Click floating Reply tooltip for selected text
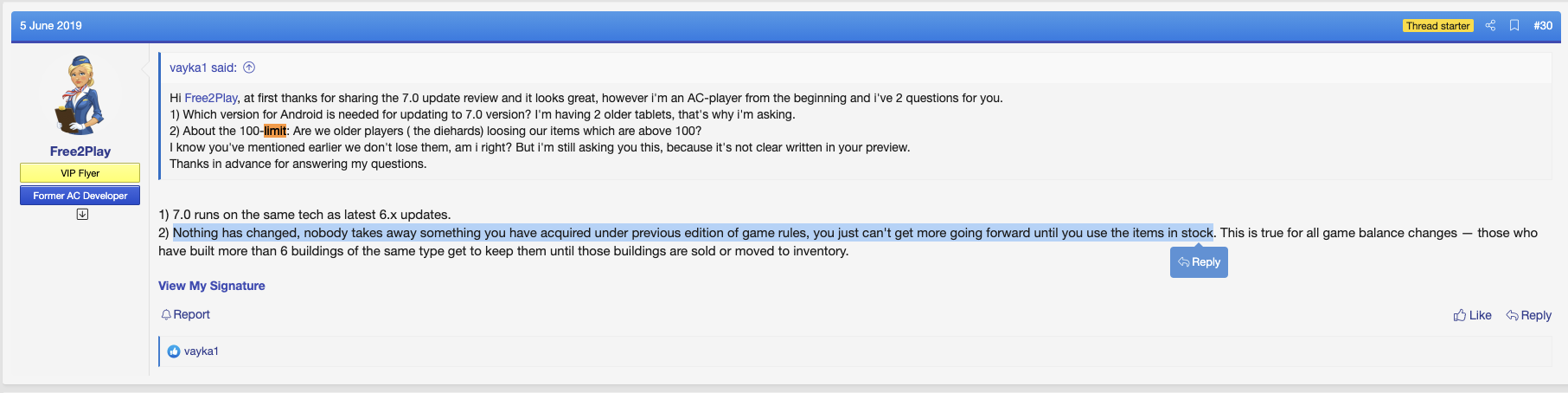1568x393 pixels. click(x=1199, y=262)
